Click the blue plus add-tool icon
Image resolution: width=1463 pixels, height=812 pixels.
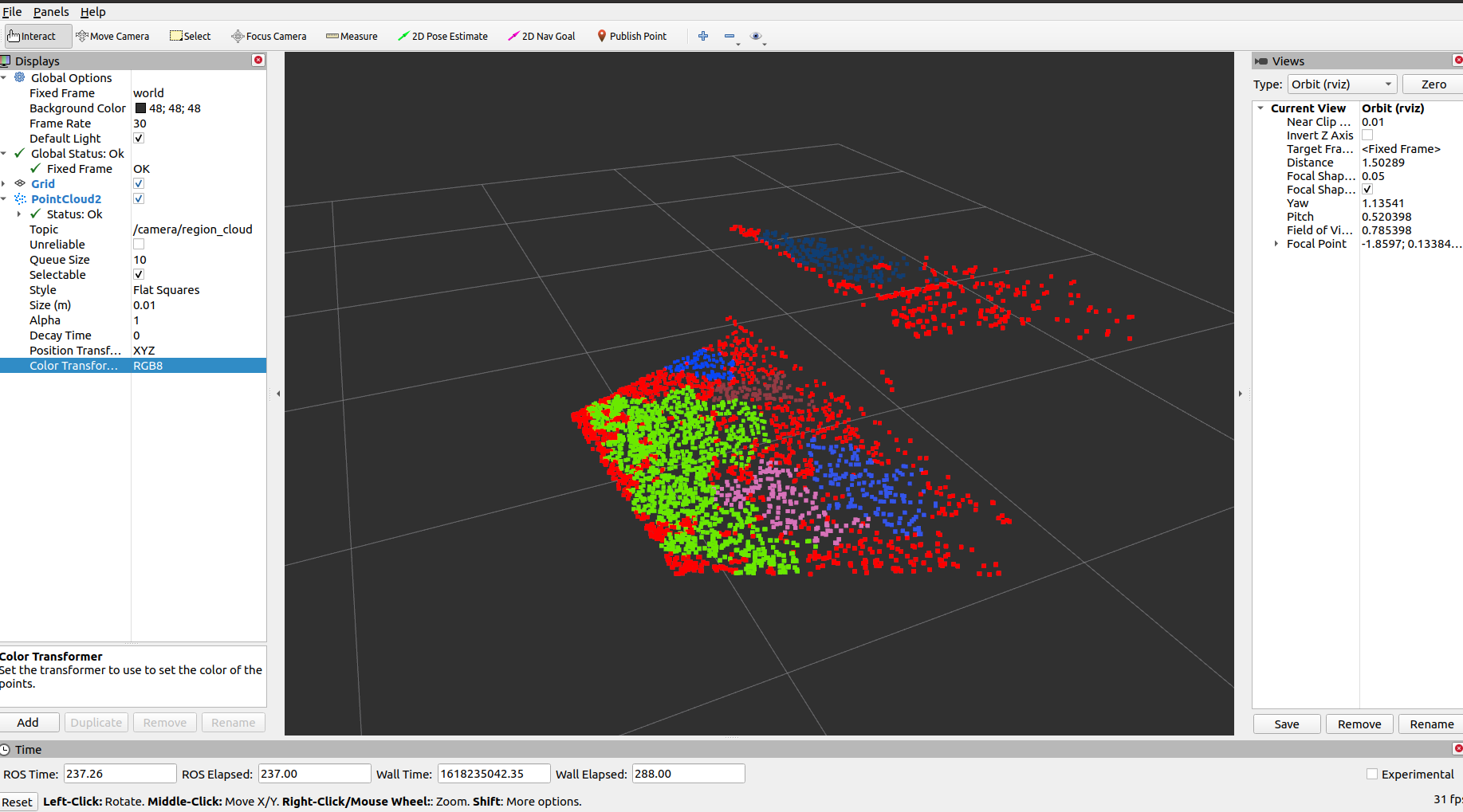(703, 36)
